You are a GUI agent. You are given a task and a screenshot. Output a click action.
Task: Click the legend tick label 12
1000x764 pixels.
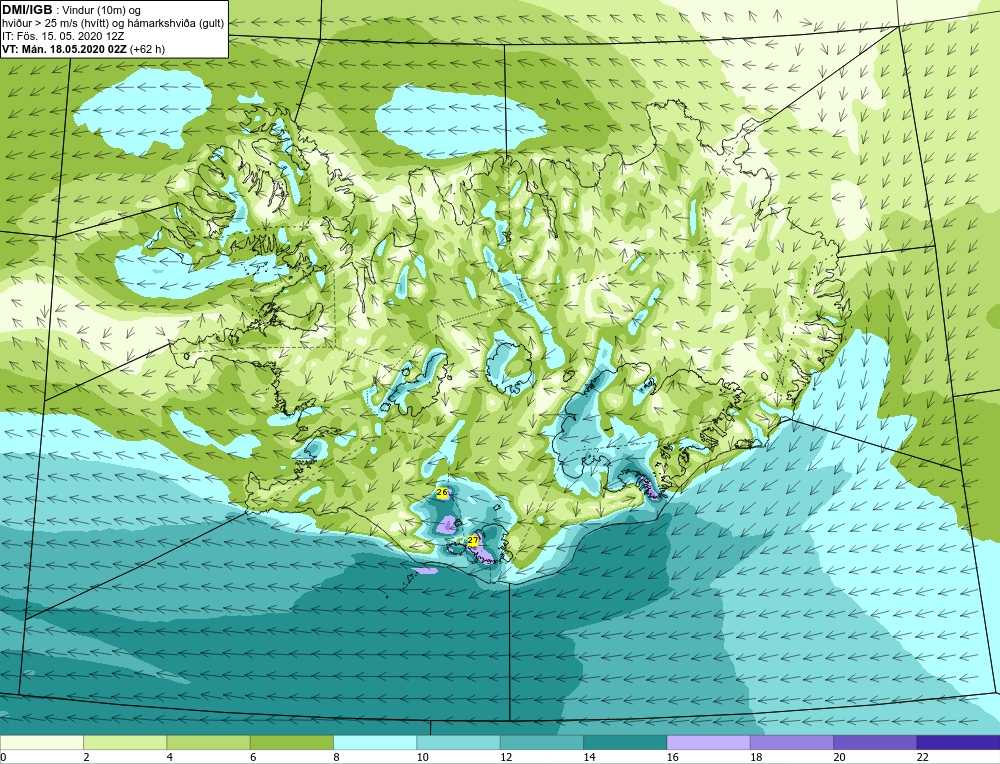click(506, 757)
